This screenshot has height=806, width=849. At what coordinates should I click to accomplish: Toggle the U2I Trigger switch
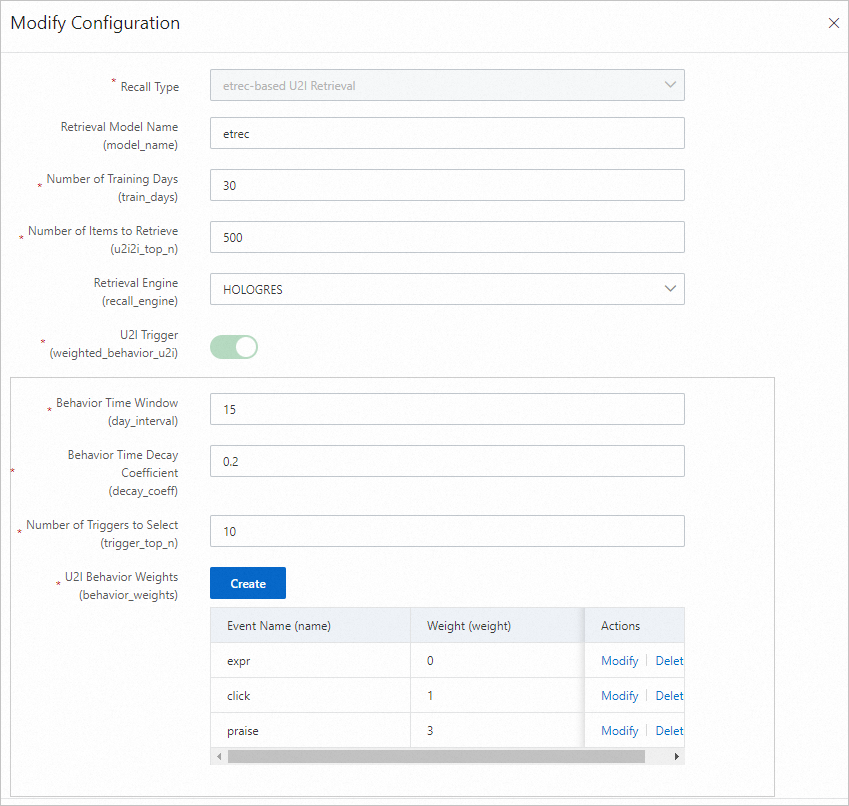tap(234, 347)
